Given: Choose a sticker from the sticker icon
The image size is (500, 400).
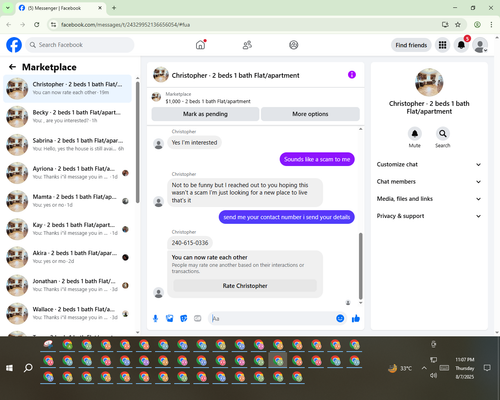Looking at the screenshot, I should tap(184, 318).
